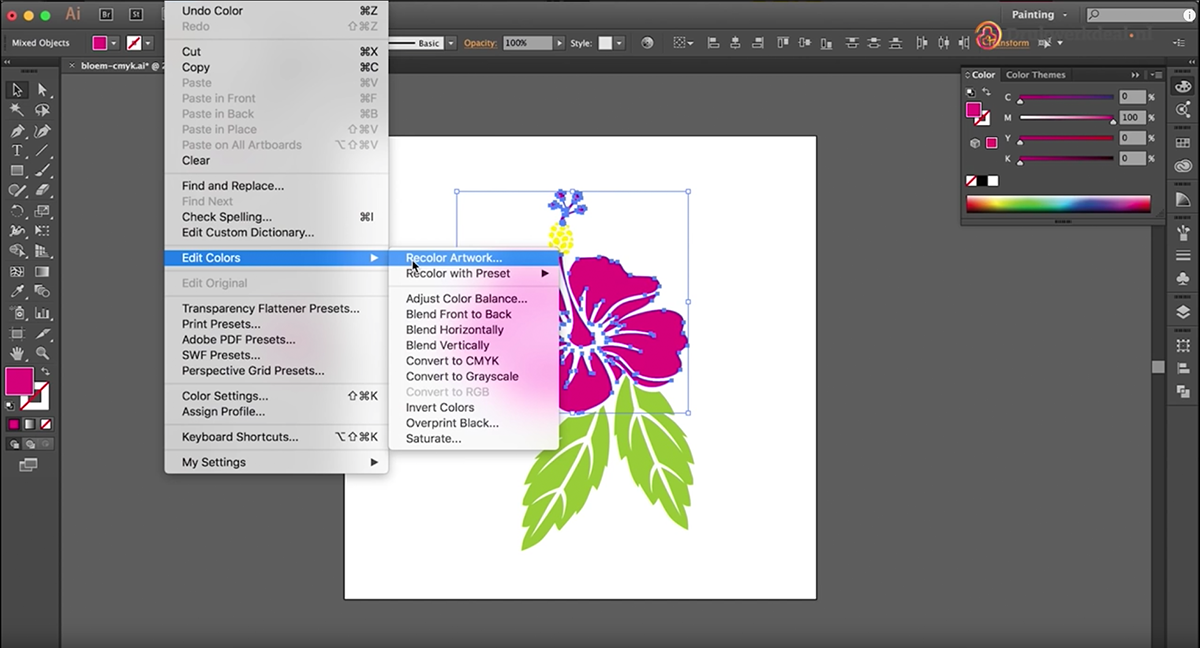Open the Style swatch dropdown
The image size is (1200, 648).
pyautogui.click(x=620, y=44)
